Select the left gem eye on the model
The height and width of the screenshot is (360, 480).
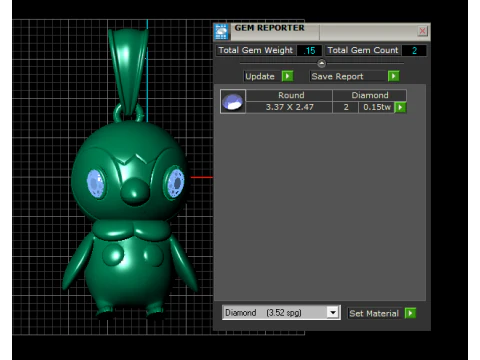coord(96,184)
